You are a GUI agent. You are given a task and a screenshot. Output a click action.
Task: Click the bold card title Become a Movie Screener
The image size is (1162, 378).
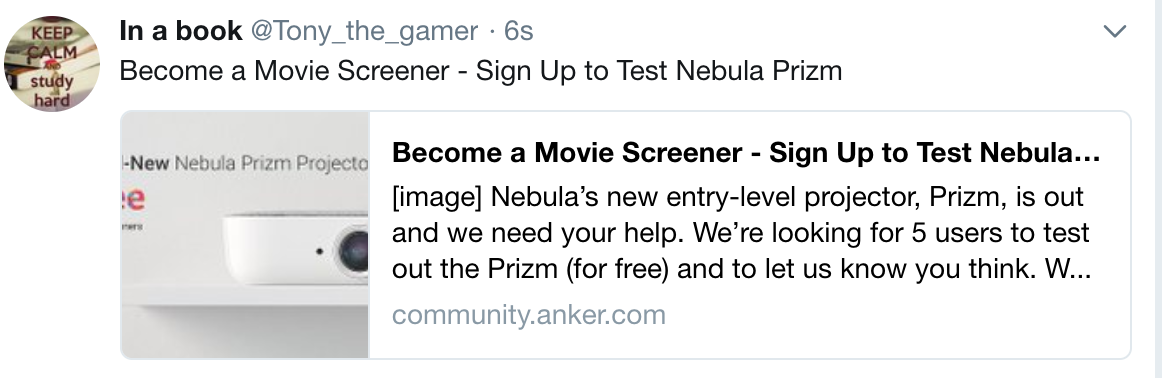pyautogui.click(x=746, y=153)
